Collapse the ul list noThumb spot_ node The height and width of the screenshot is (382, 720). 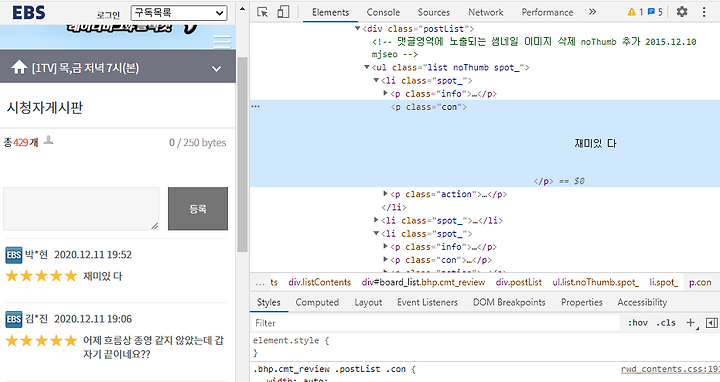(367, 67)
